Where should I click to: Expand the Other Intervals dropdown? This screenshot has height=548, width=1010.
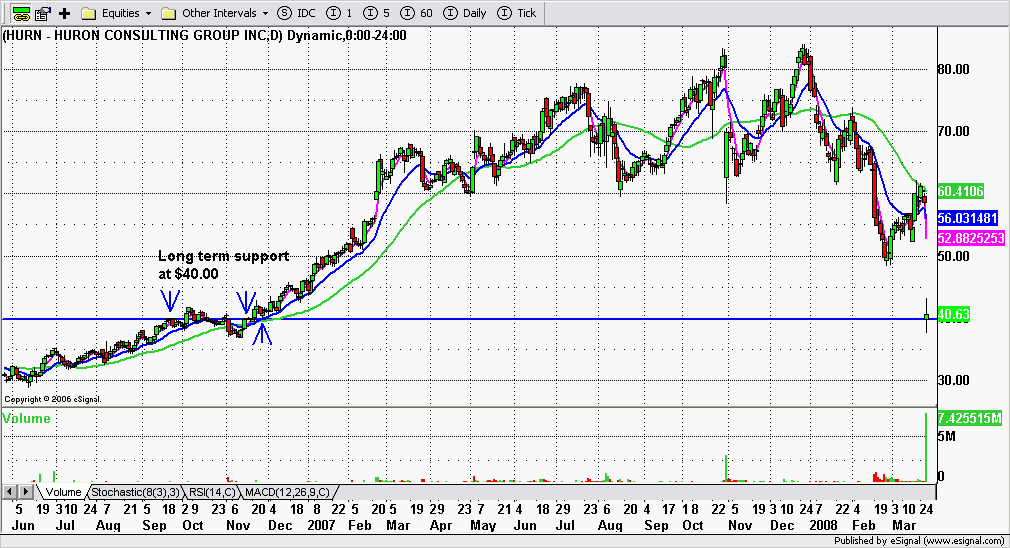[x=214, y=13]
